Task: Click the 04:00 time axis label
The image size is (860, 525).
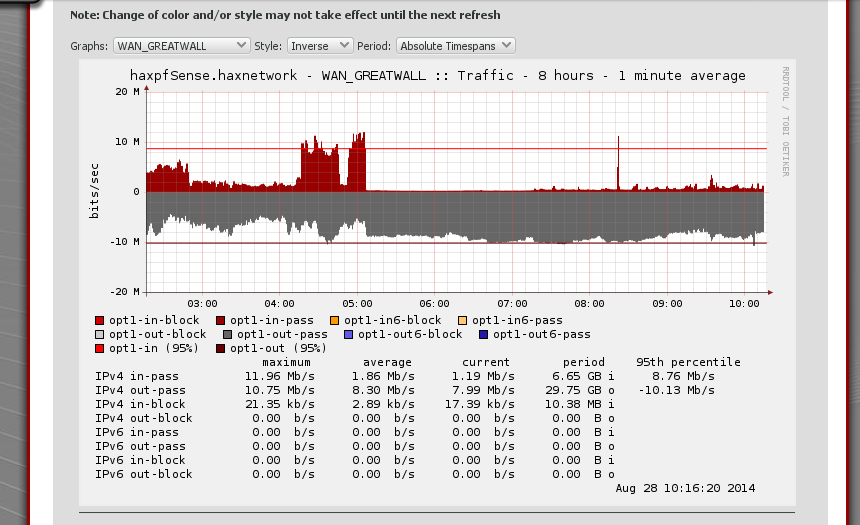Action: 280,304
